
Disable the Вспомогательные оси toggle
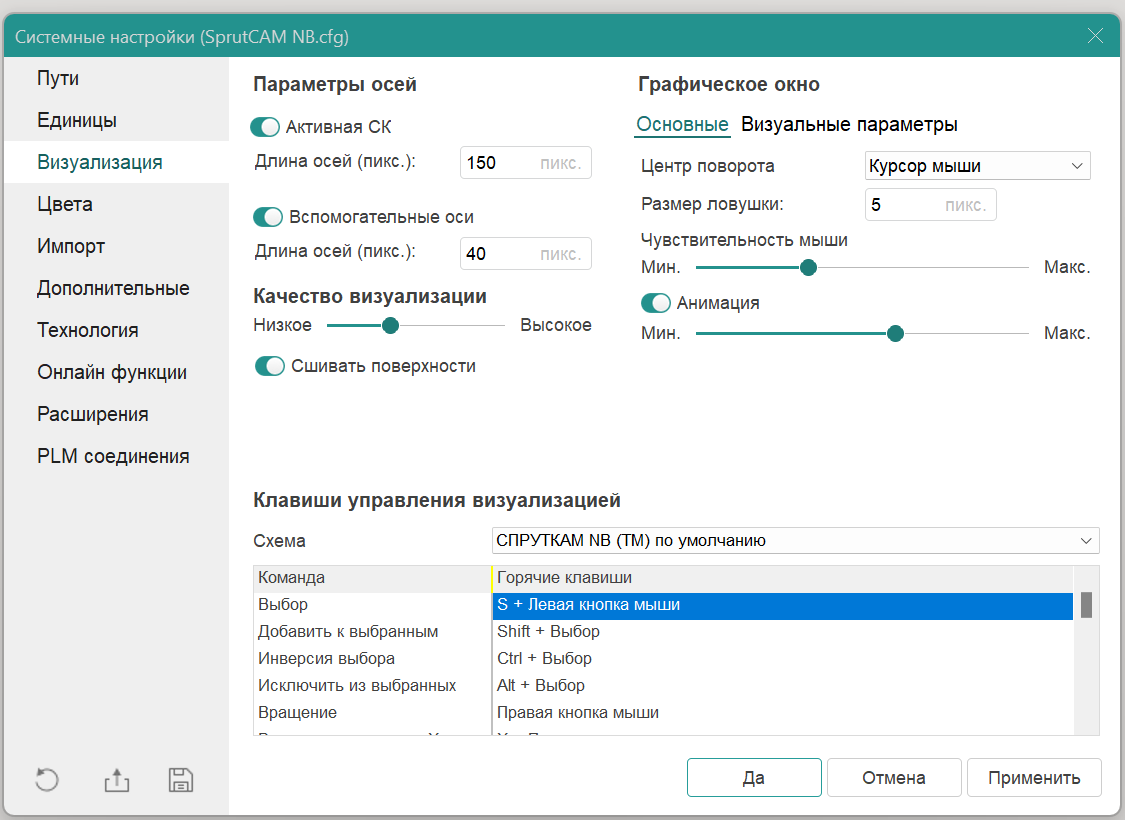click(268, 217)
